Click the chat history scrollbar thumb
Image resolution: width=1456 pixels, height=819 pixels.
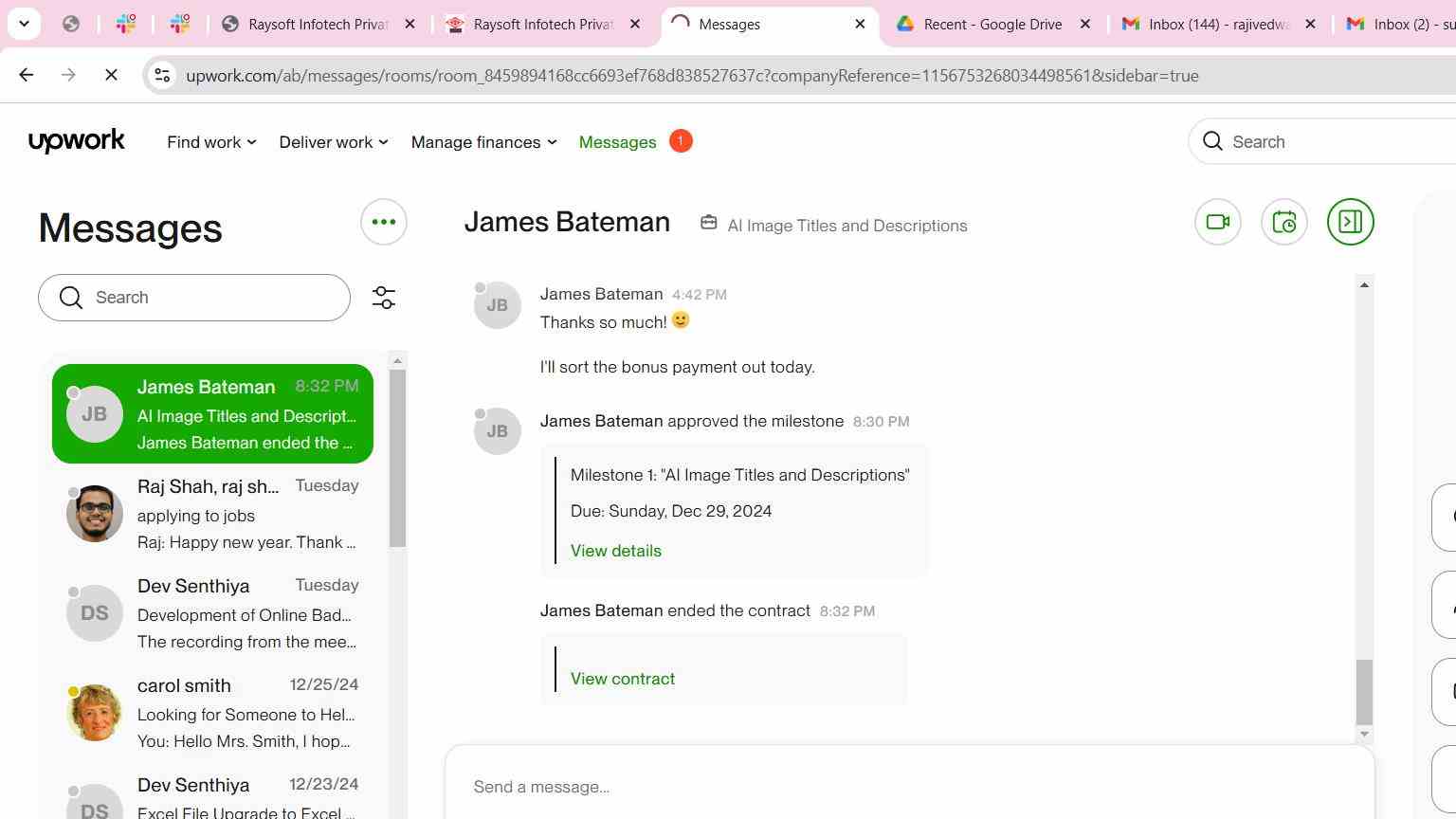point(1364,692)
